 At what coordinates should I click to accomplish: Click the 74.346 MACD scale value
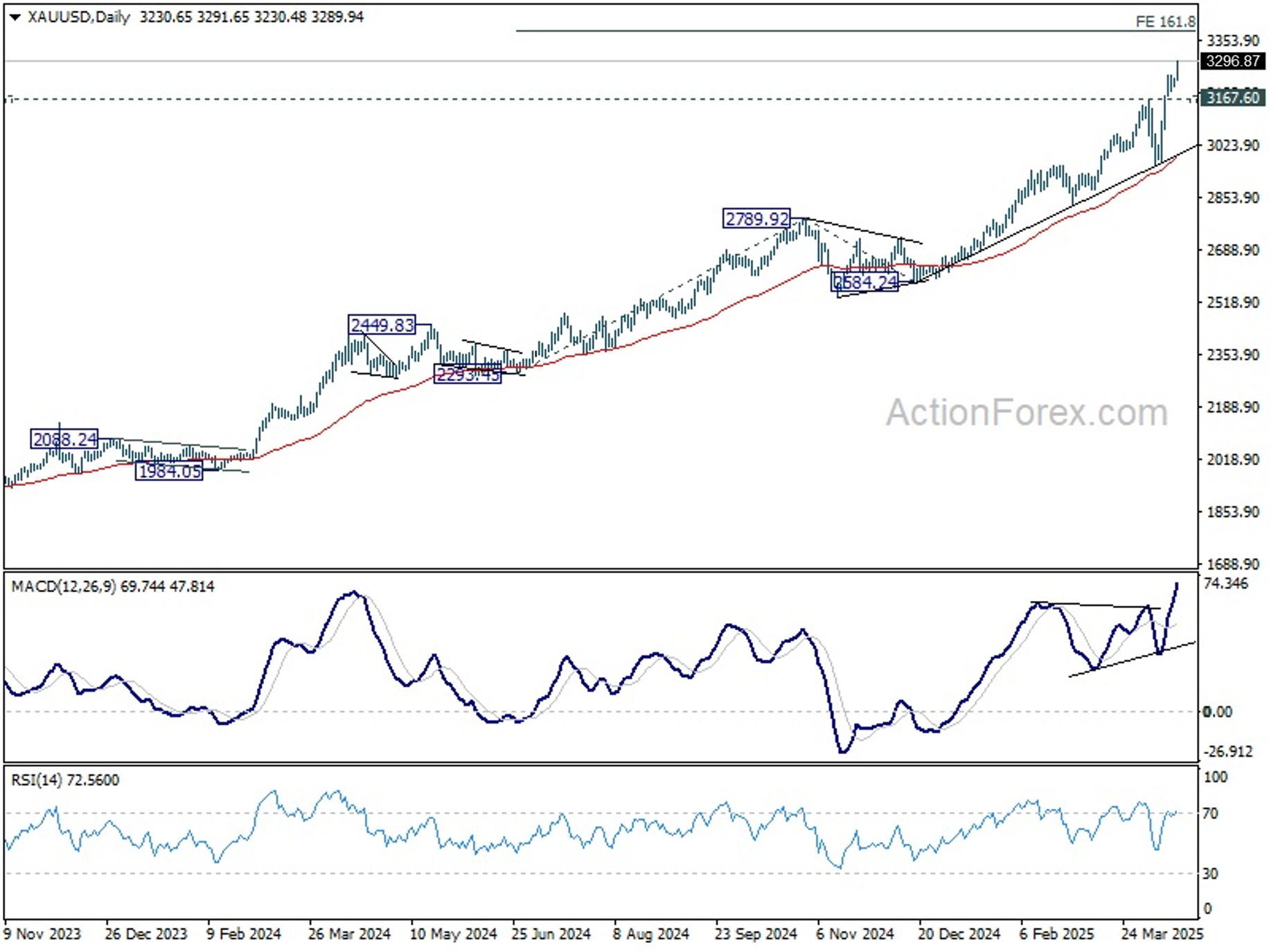1226,584
